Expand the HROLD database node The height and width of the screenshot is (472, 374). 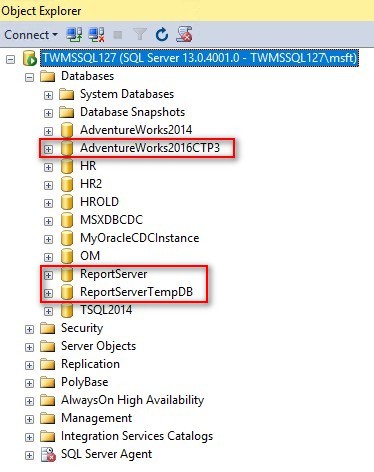click(48, 203)
